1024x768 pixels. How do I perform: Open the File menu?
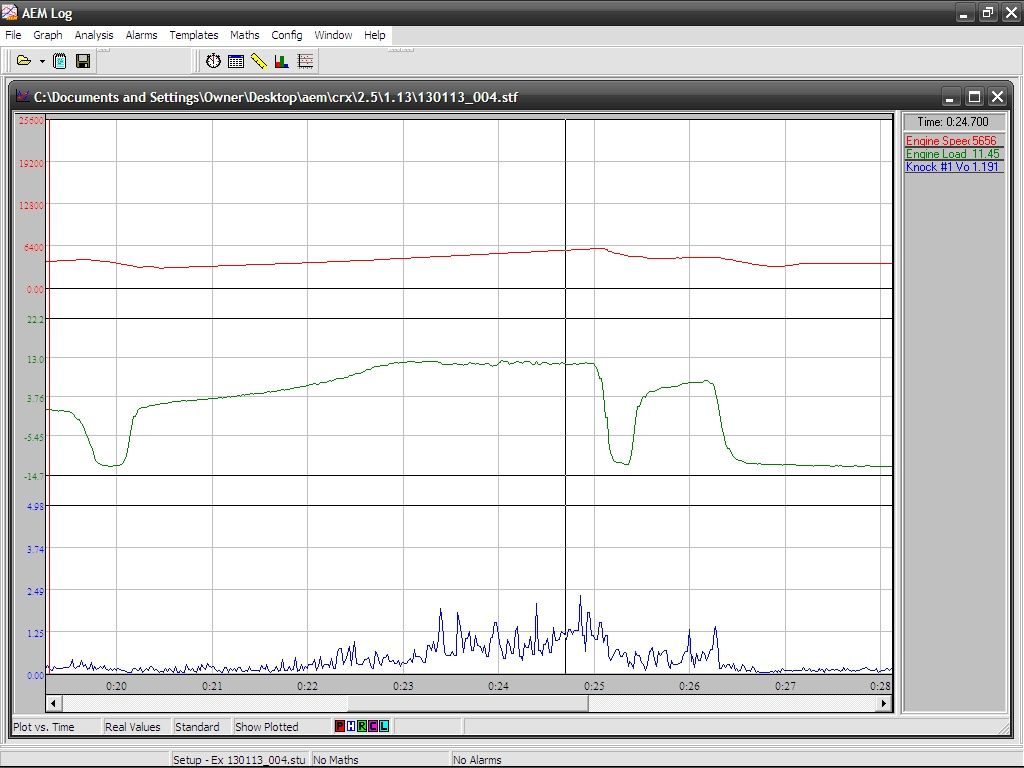pos(13,35)
